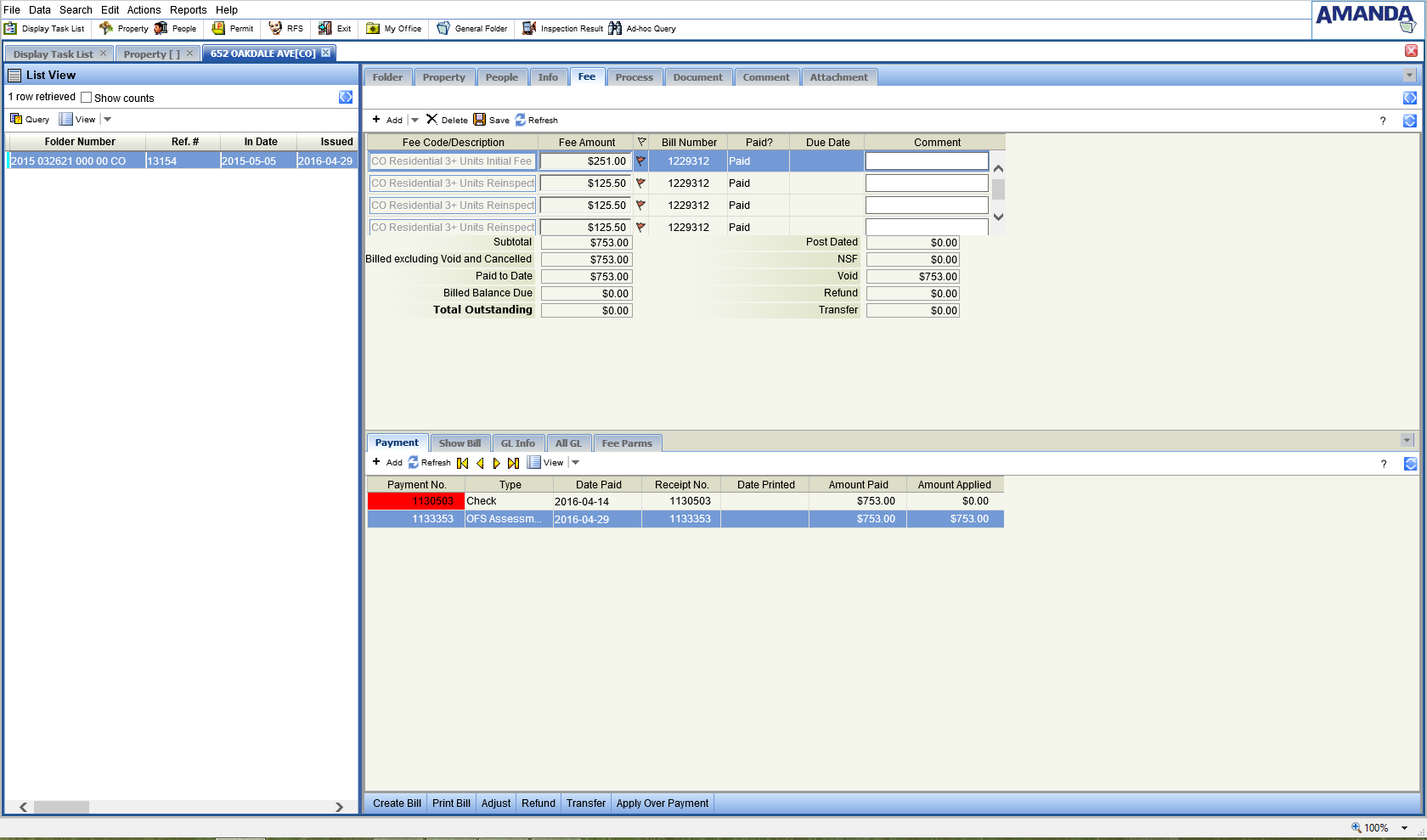
Task: Click the Create Bill button
Action: click(397, 803)
